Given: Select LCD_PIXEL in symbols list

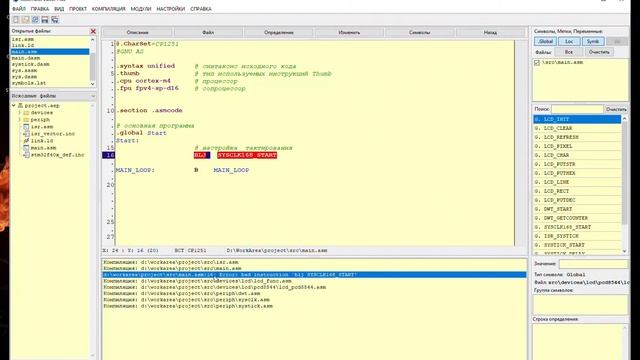Looking at the screenshot, I should (577, 146).
